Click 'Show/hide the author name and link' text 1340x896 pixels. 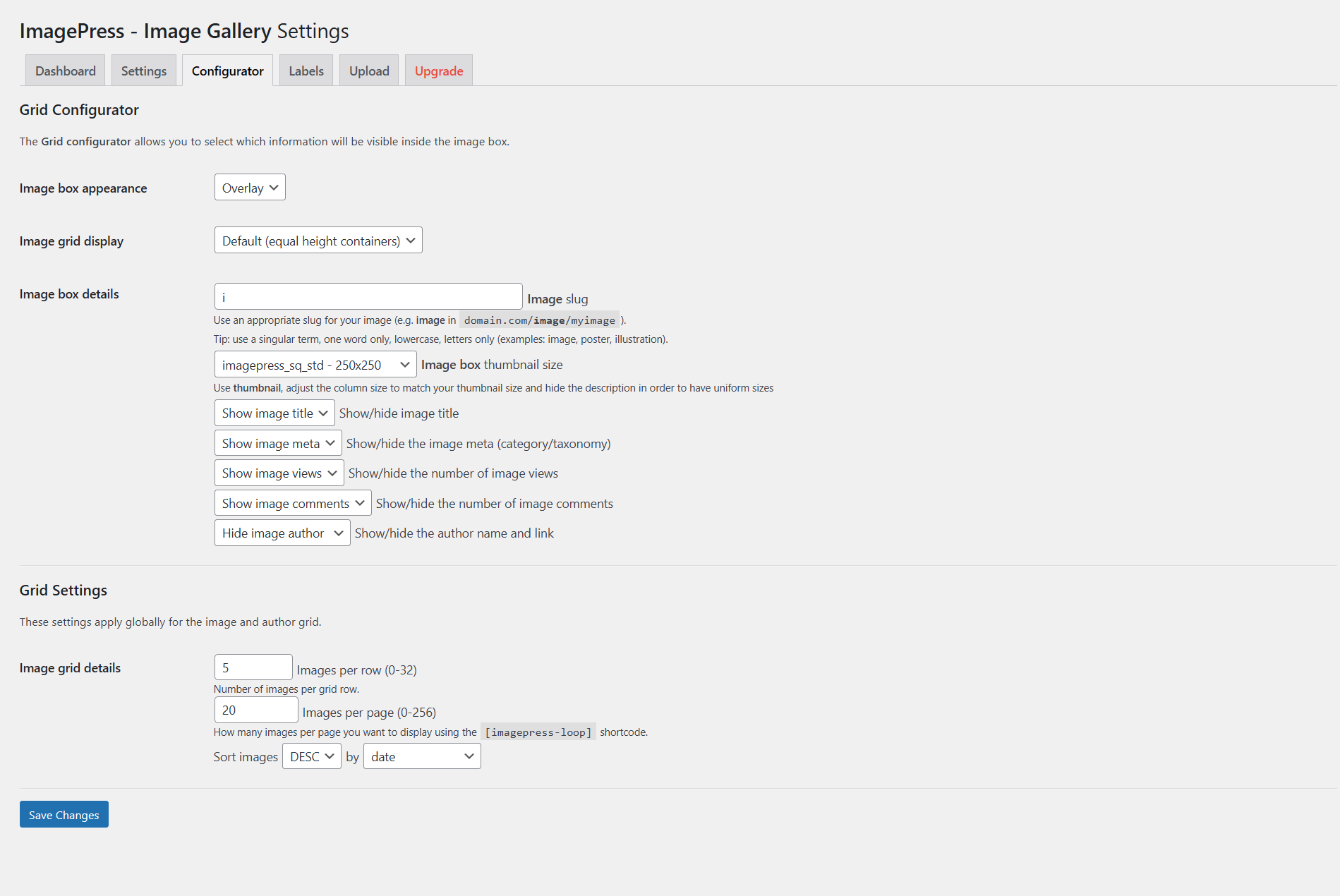tap(454, 533)
